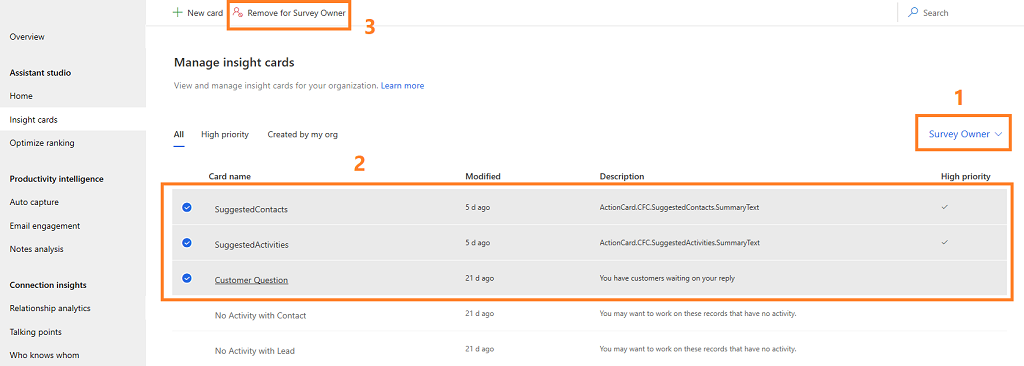Click the Search magnifier icon
Viewport: 1024px width, 366px height.
(x=913, y=12)
